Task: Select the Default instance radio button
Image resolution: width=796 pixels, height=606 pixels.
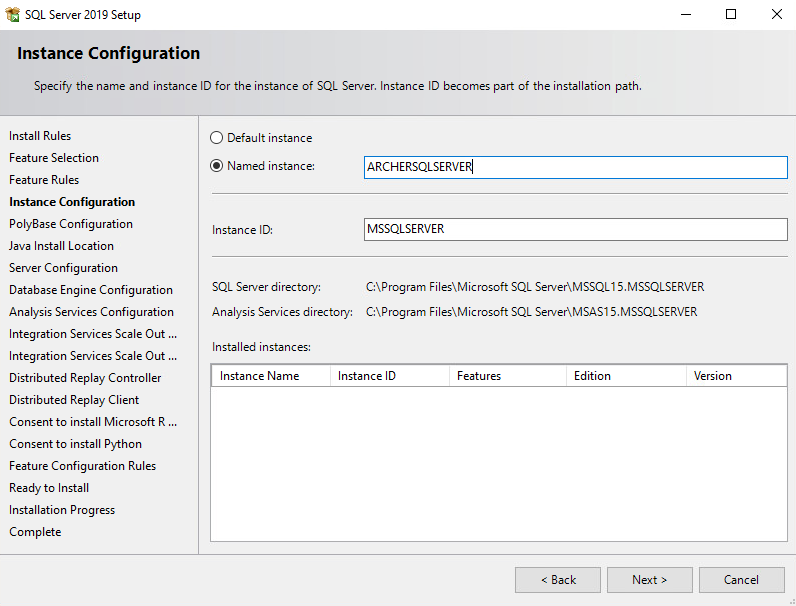Action: [216, 138]
